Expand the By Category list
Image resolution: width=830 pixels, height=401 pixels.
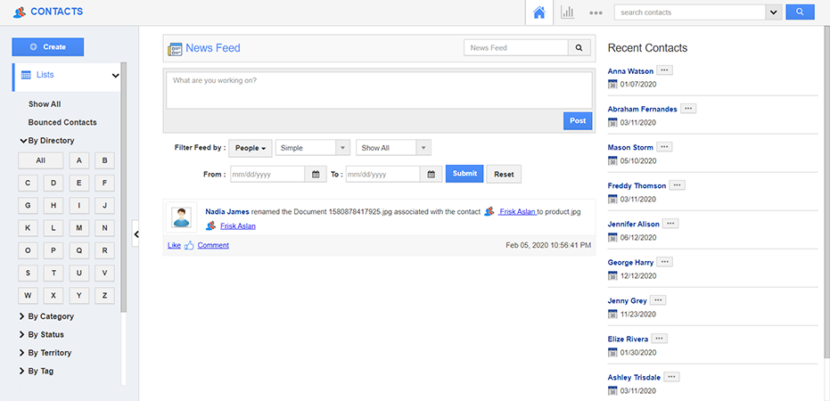coord(50,317)
